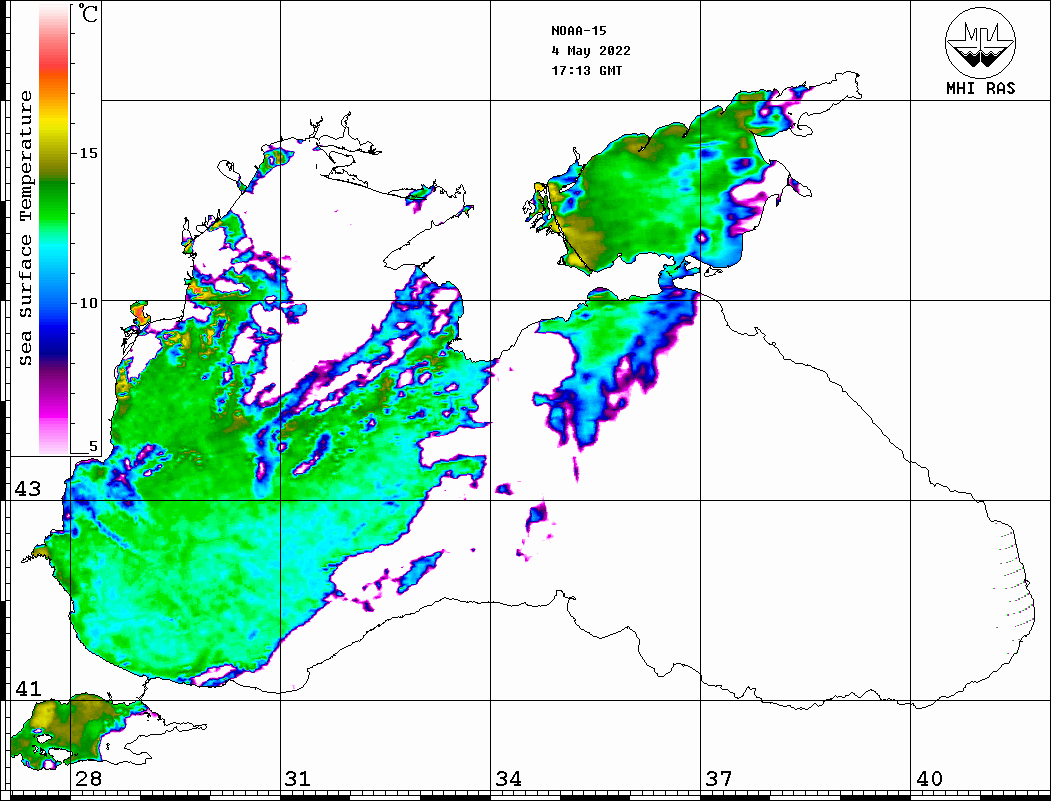Click the "4 May 2022" date text
Screen dimensions: 1051x801
591,51
